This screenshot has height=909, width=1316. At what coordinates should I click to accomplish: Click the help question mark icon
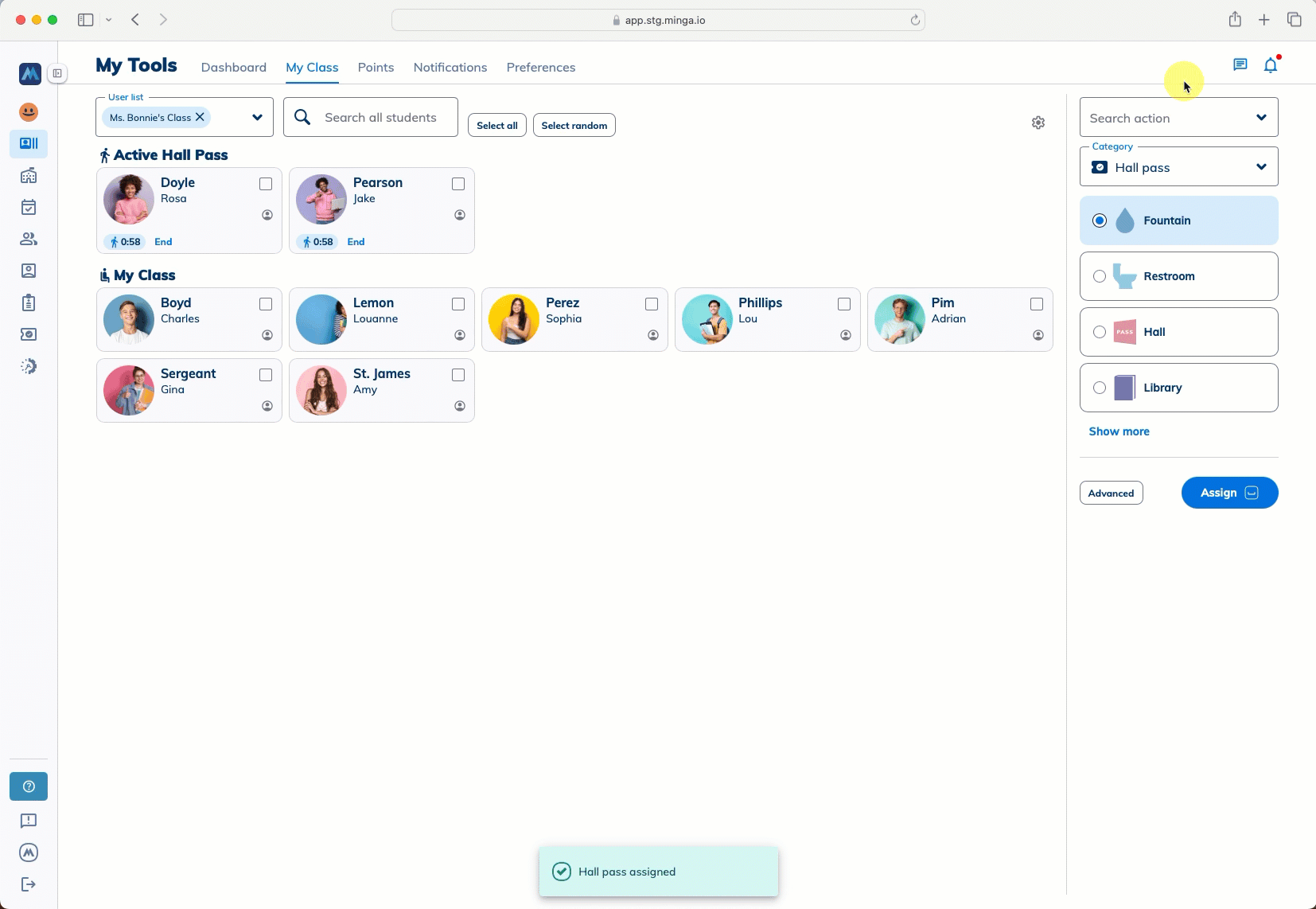point(29,786)
